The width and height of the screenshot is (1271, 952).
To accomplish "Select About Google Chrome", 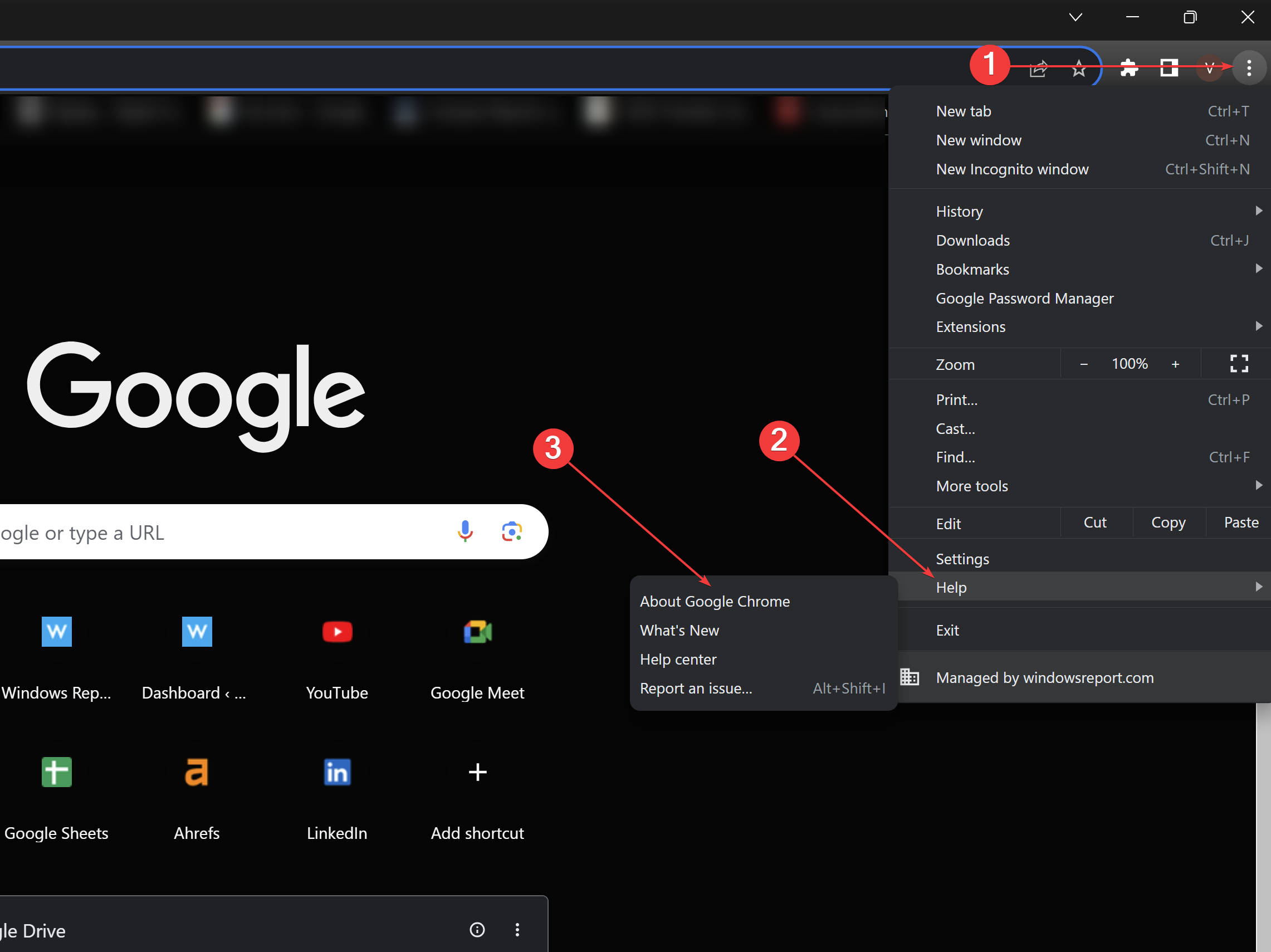I will click(714, 601).
